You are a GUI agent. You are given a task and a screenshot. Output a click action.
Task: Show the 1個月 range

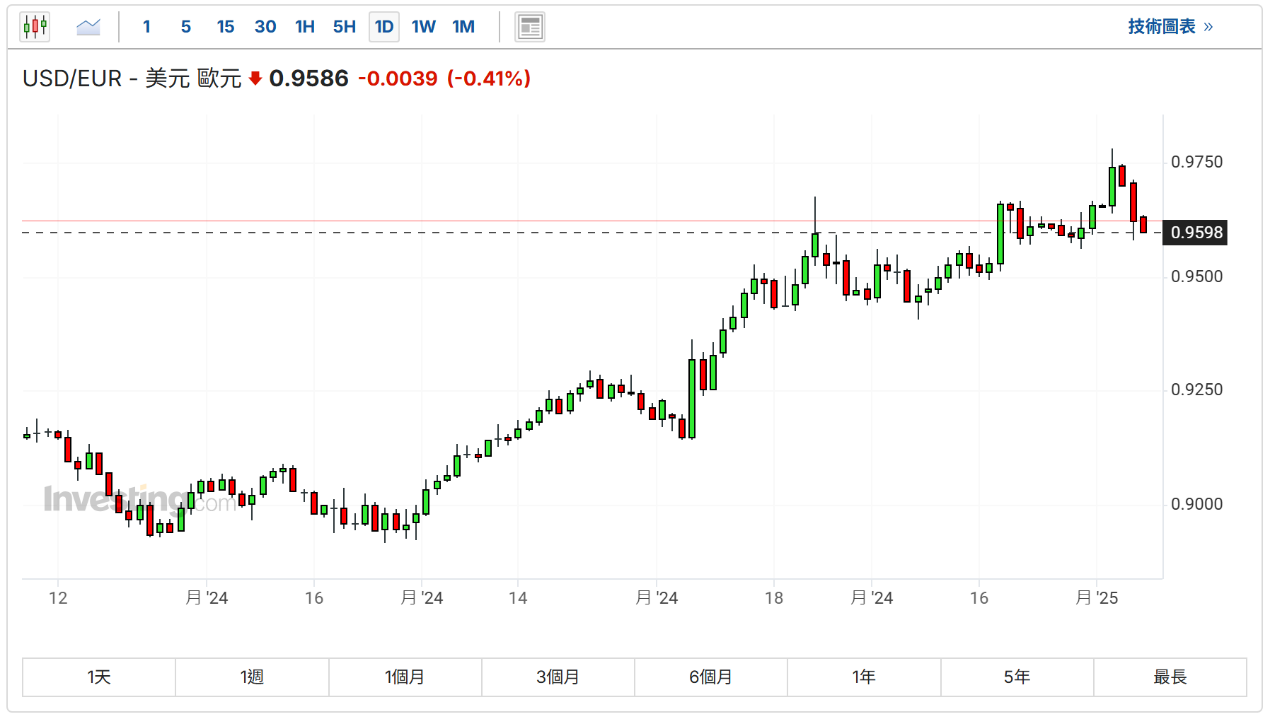(x=405, y=677)
